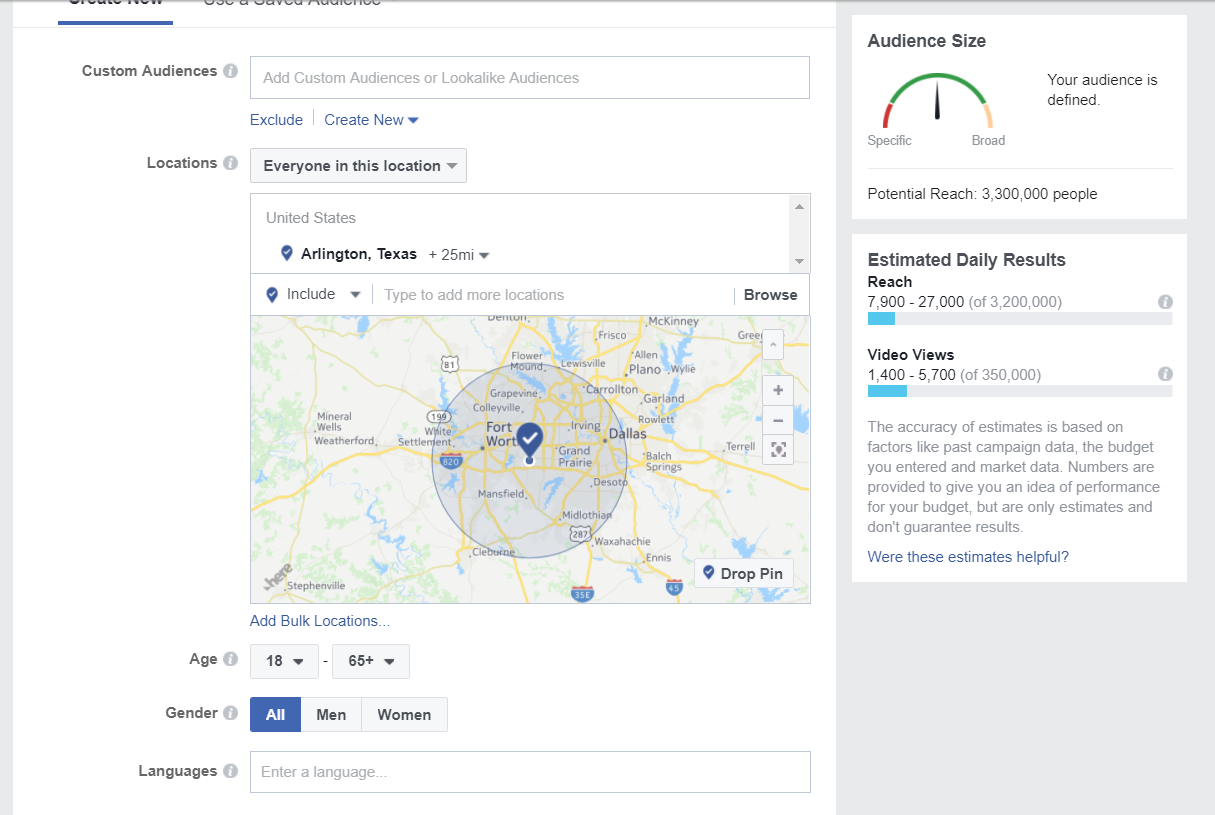Image resolution: width=1215 pixels, height=815 pixels.
Task: Open the minimum age 18 dropdown
Action: point(284,661)
